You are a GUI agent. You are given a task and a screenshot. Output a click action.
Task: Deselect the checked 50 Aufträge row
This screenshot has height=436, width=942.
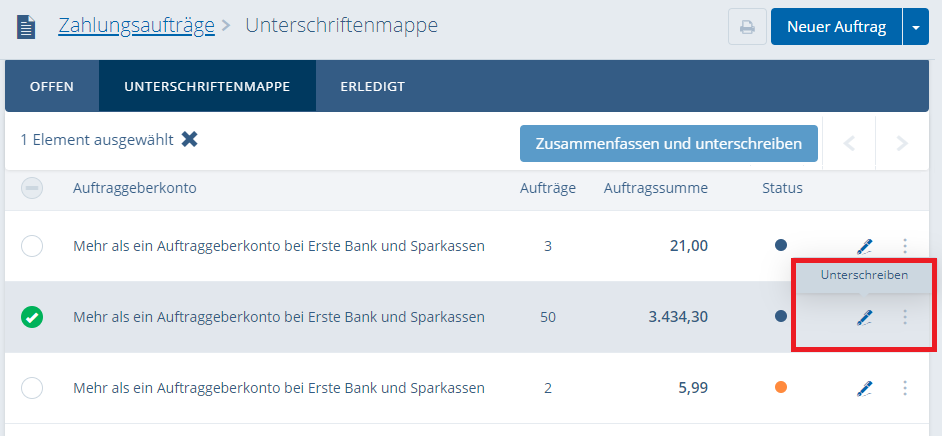(32, 317)
